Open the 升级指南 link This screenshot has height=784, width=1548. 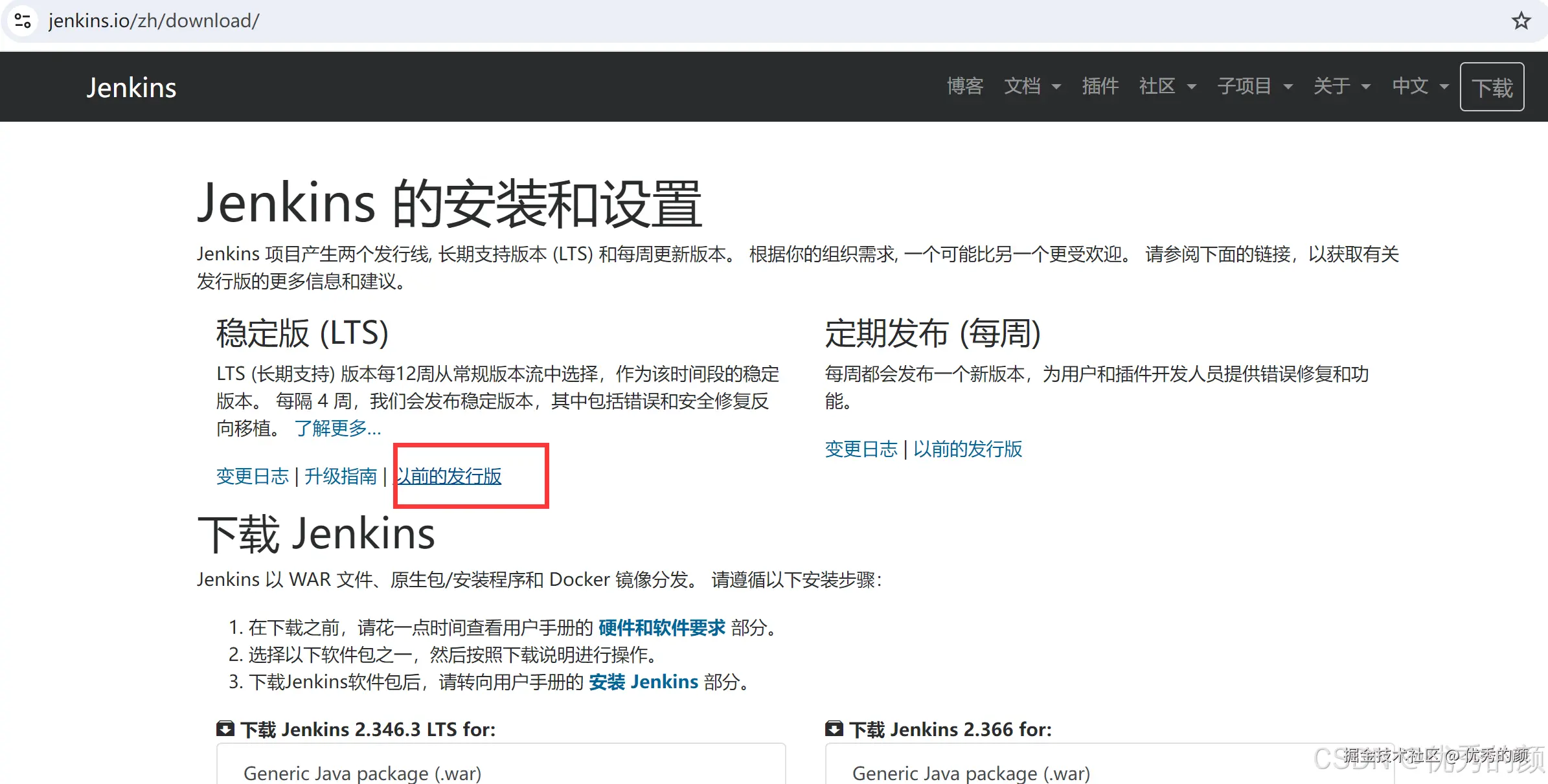[x=341, y=476]
